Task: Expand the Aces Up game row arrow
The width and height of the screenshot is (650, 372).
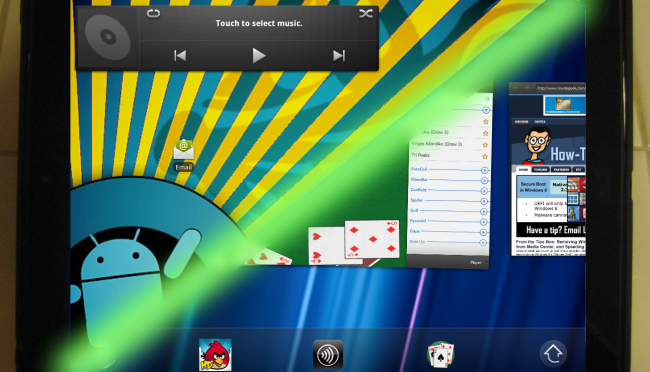Action: point(483,243)
